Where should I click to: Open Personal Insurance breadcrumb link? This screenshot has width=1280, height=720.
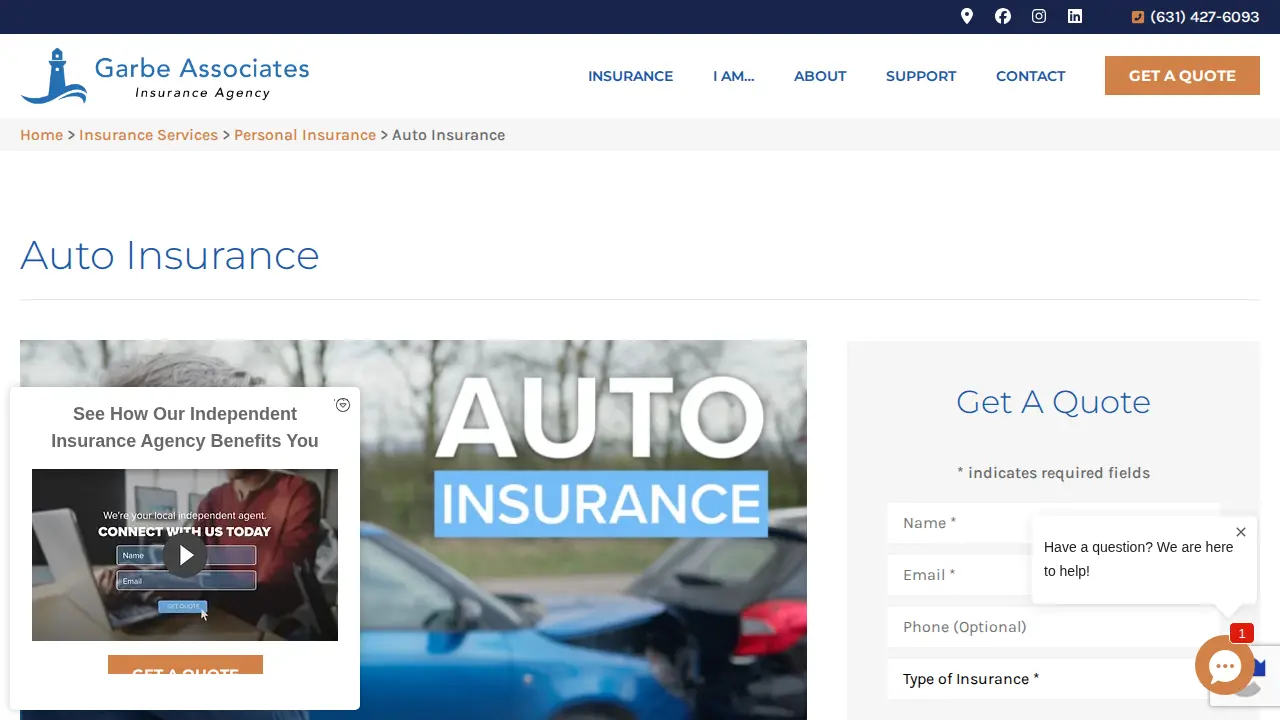(305, 135)
